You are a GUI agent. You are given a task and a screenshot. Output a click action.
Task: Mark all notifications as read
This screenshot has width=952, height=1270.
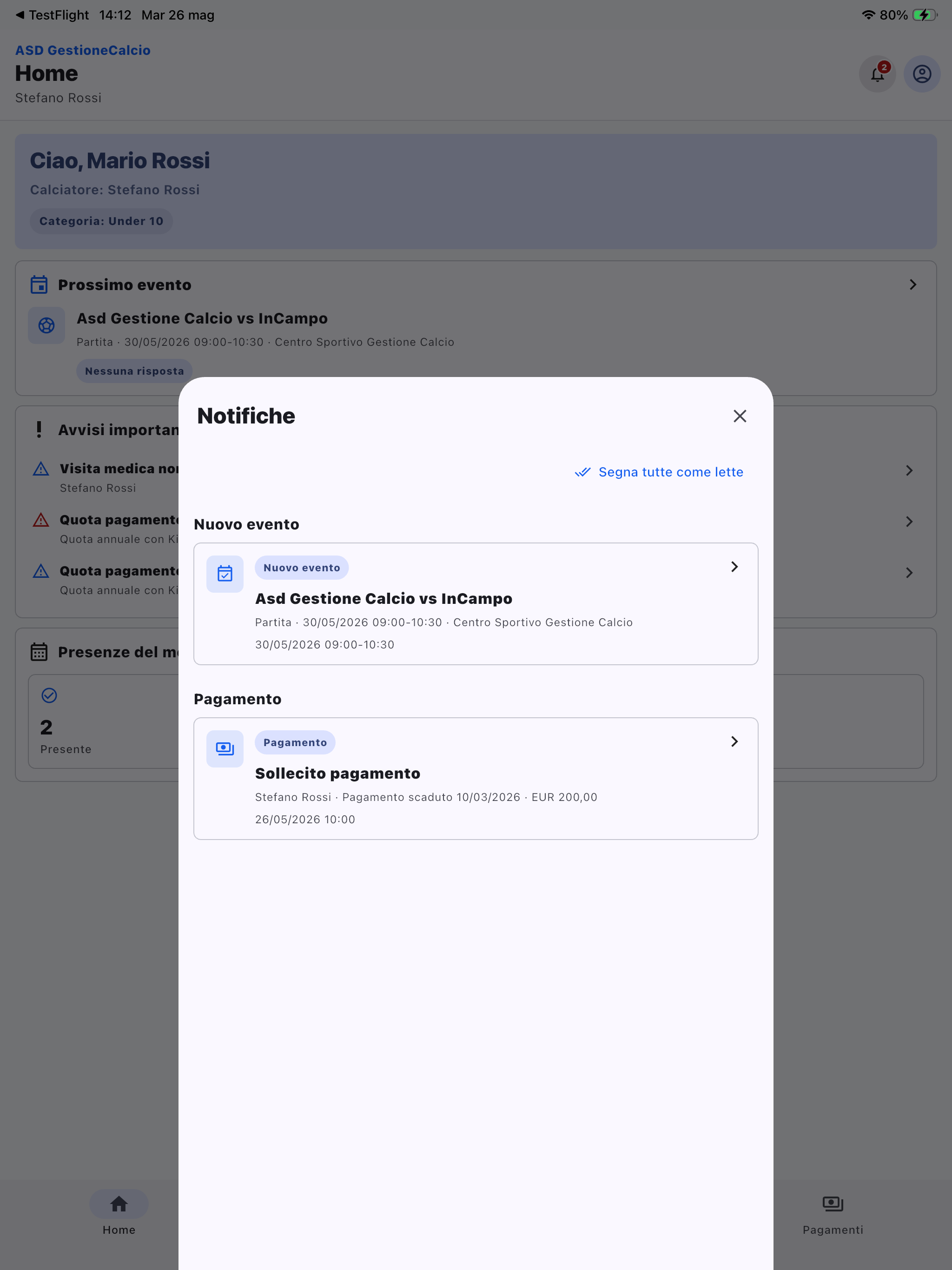point(659,472)
